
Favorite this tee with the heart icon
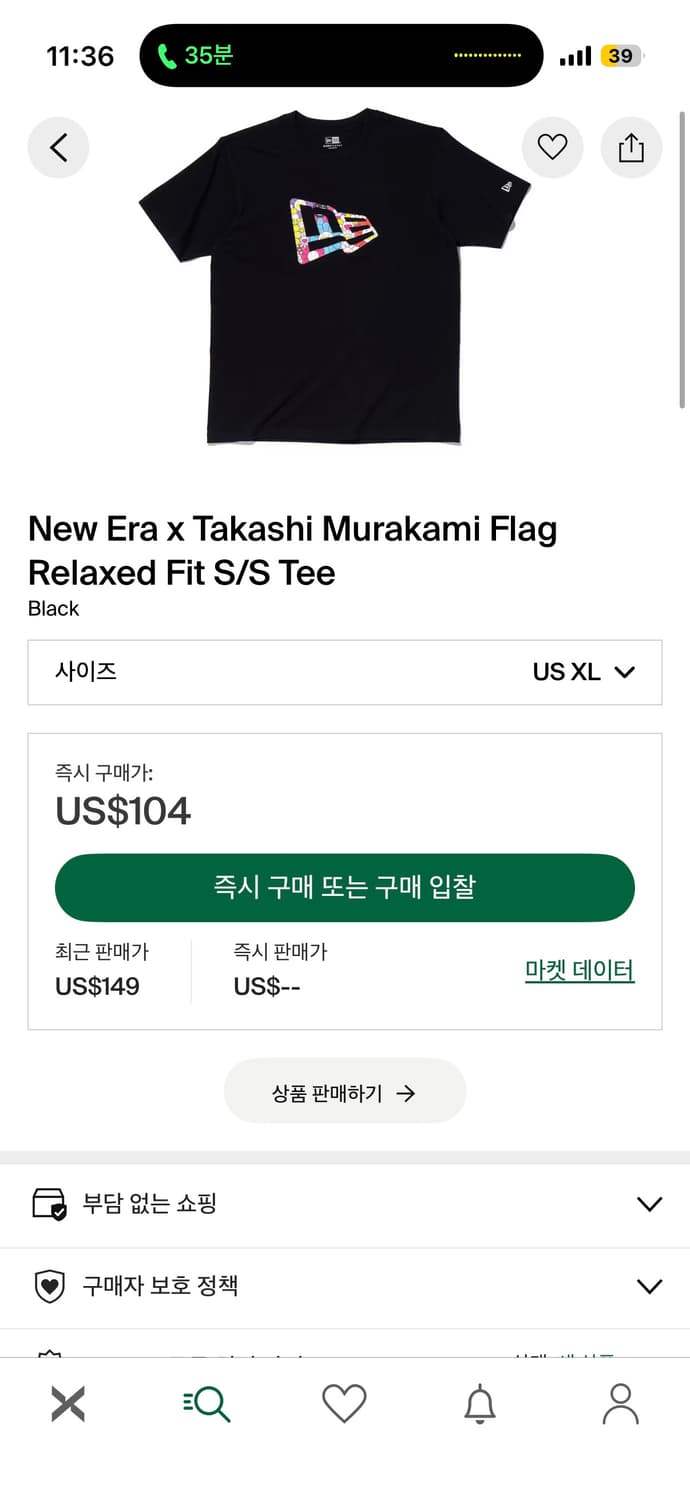553,147
